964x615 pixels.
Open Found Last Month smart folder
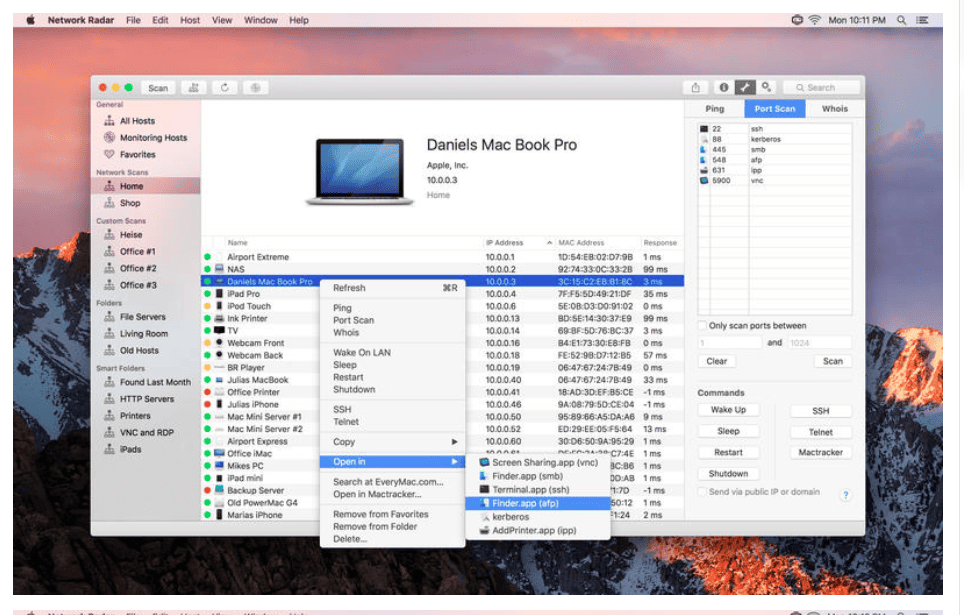pos(155,382)
